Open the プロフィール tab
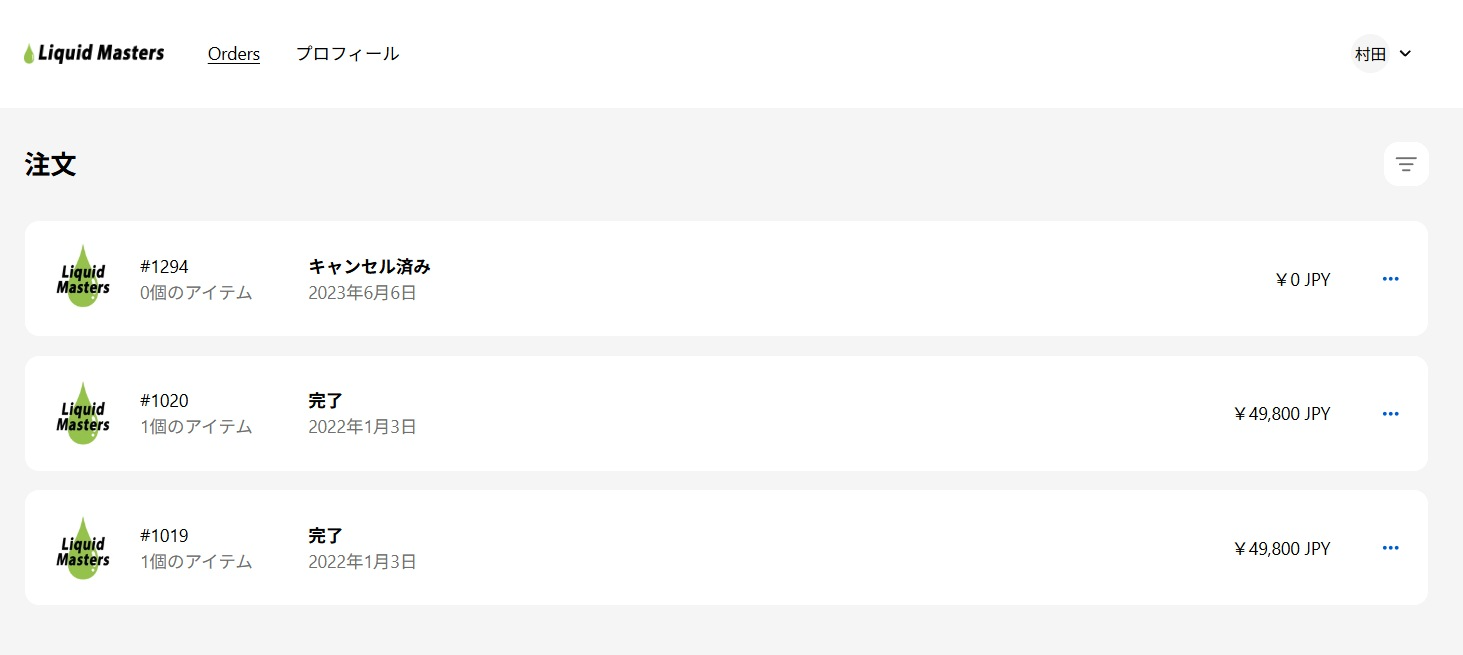 point(347,54)
